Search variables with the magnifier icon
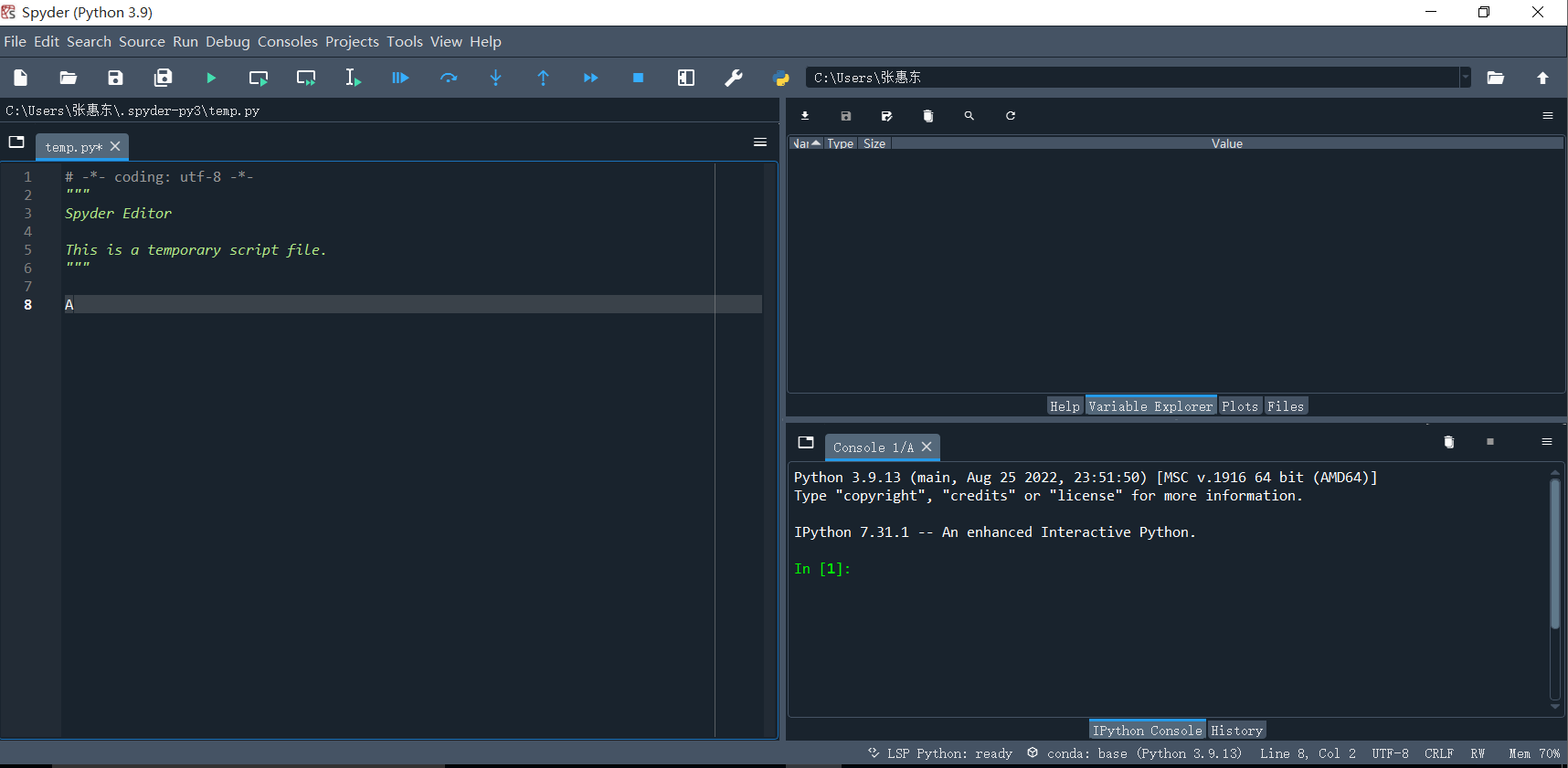Viewport: 1568px width, 768px height. click(969, 116)
